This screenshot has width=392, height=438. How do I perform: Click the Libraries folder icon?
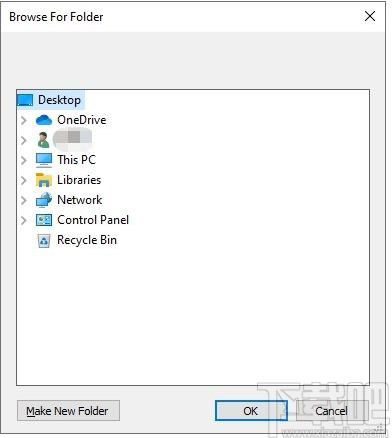coord(44,180)
